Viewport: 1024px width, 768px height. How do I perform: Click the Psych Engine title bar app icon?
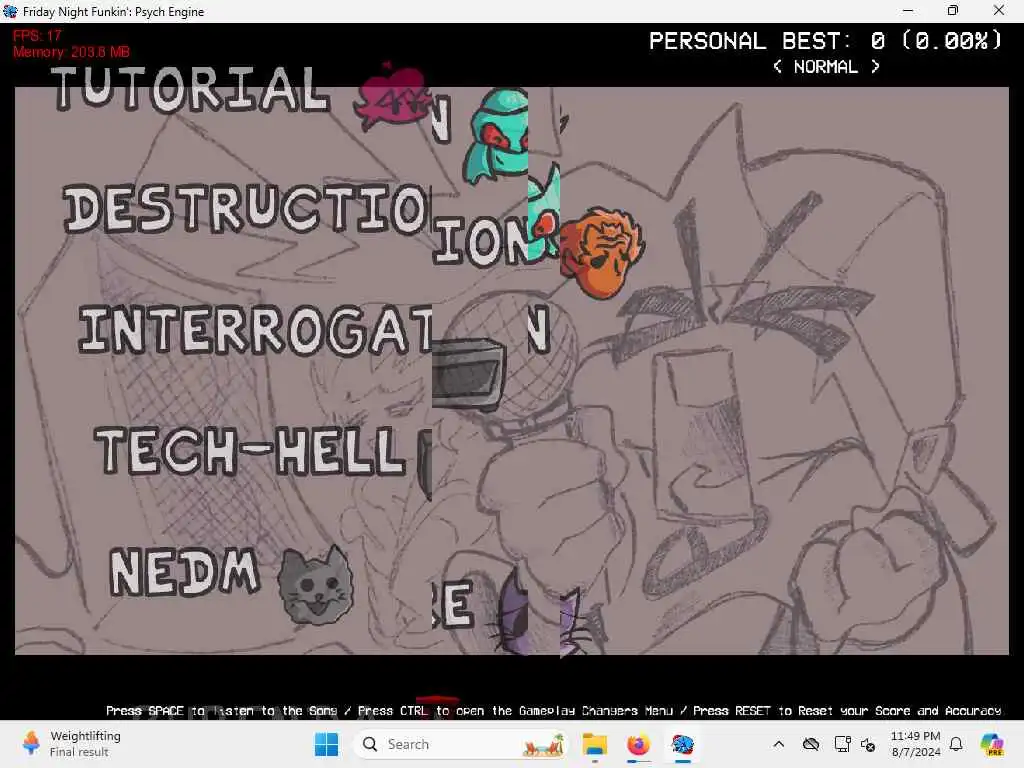point(10,11)
